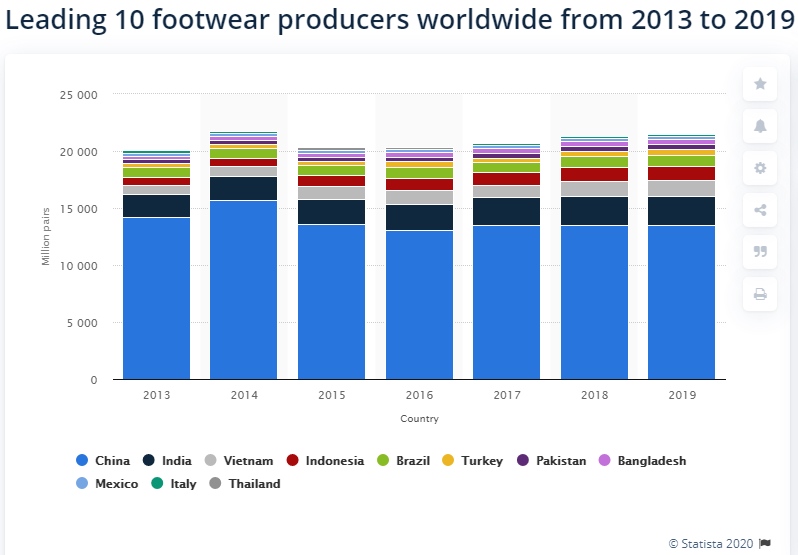Toggle Mexico legend entry
The width and height of the screenshot is (798, 555).
[108, 484]
